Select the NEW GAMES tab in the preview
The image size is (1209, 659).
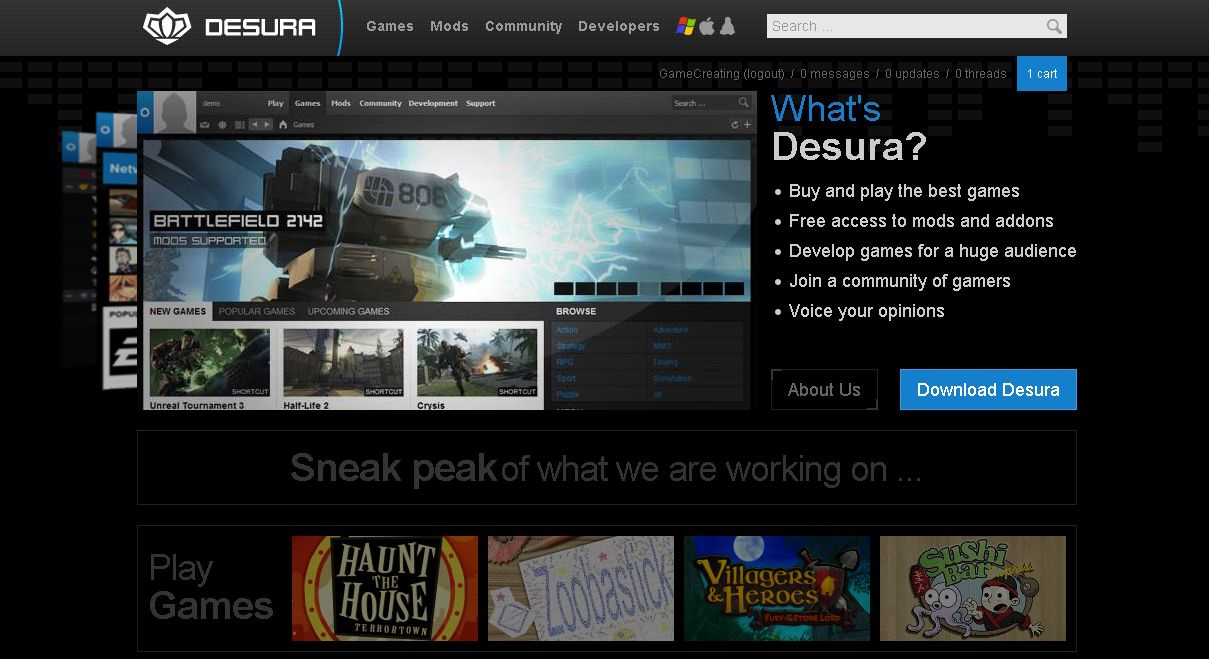178,311
